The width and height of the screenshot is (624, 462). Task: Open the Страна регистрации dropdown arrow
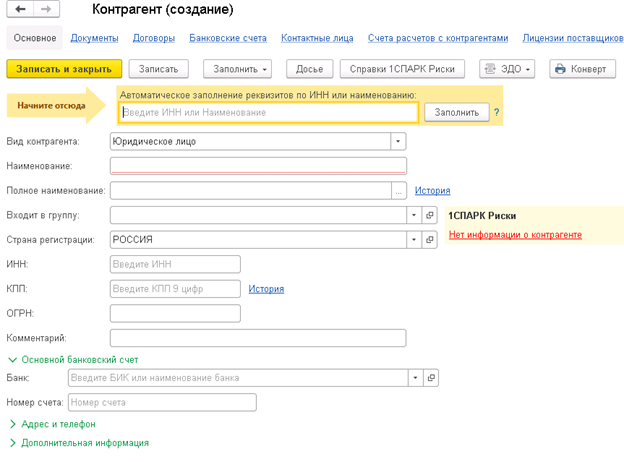(x=414, y=240)
